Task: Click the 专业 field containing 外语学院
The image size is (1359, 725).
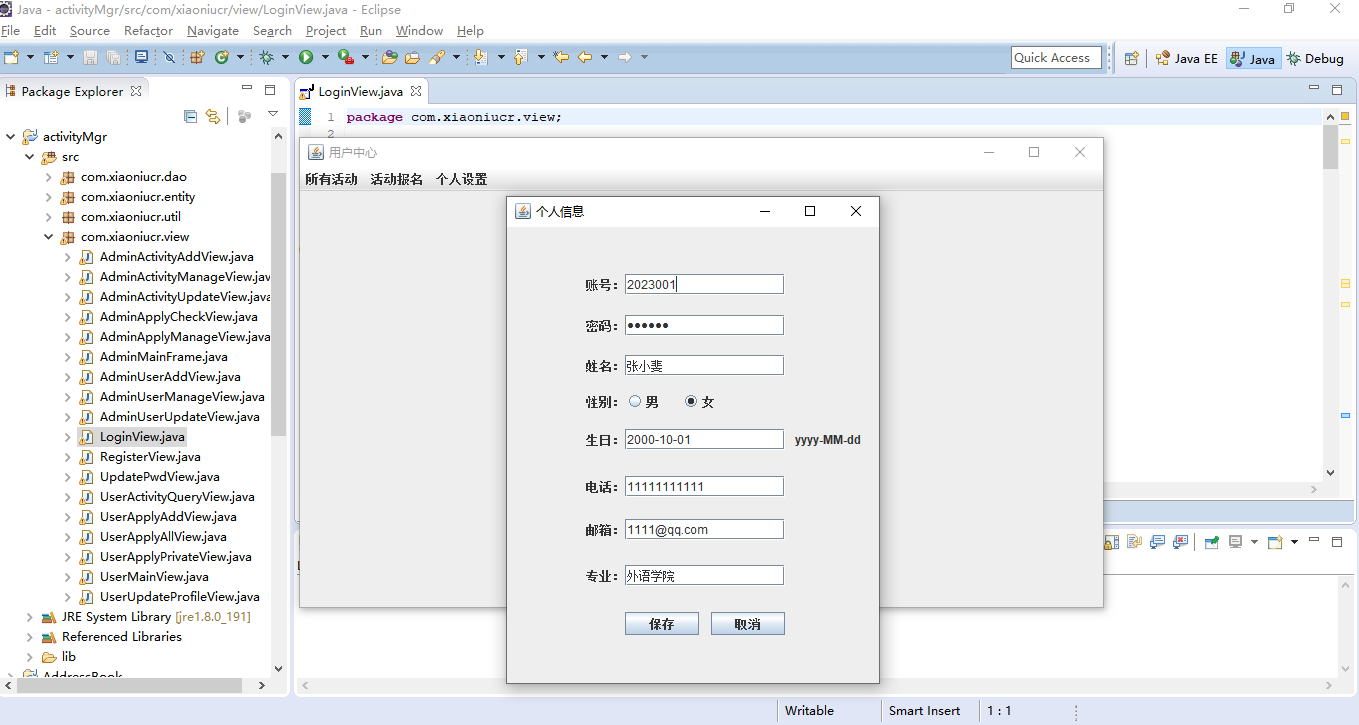Action: 704,575
